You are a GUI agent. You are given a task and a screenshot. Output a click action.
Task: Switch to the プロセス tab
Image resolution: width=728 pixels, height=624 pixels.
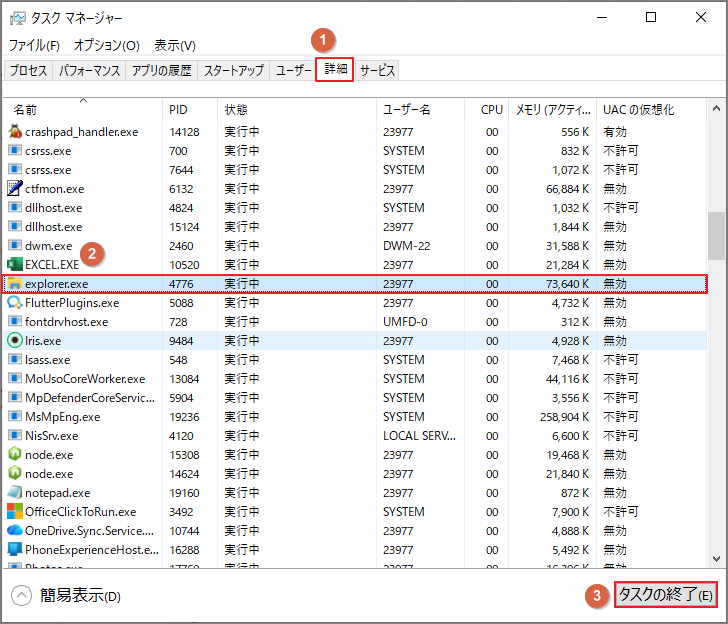[28, 71]
